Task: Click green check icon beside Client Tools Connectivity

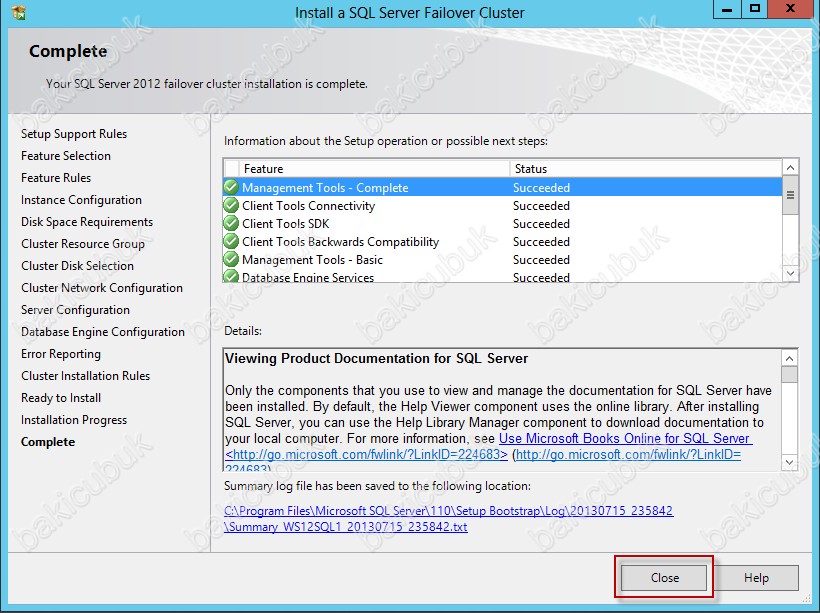Action: [231, 206]
